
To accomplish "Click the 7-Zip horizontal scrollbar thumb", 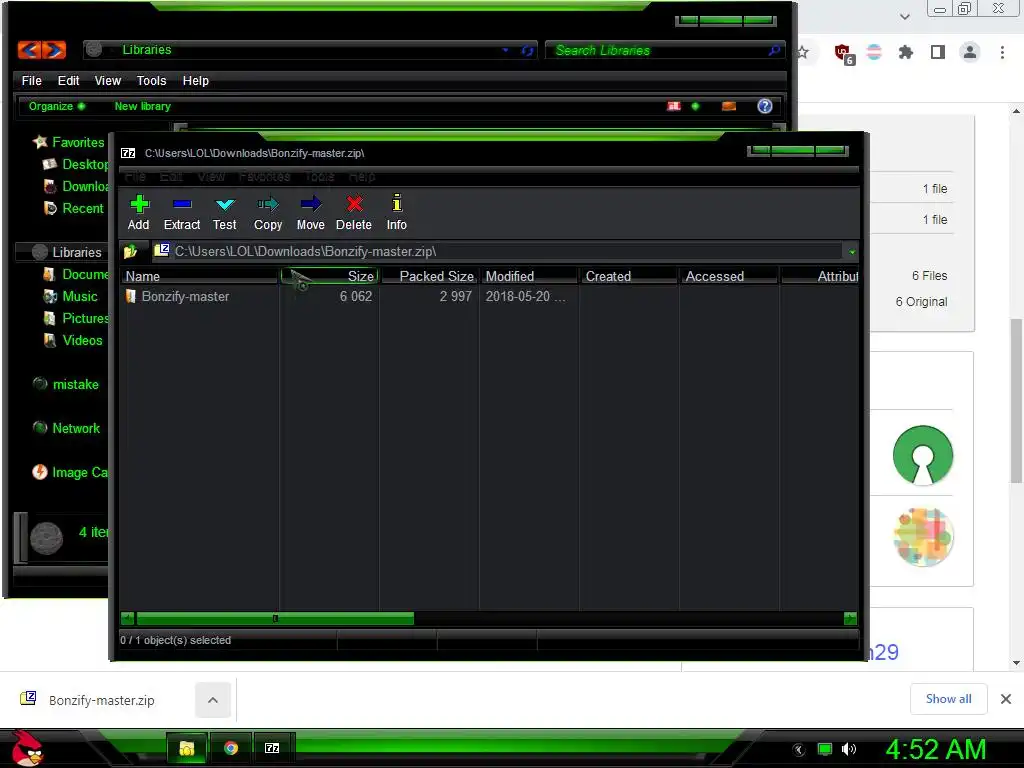I will 275,618.
